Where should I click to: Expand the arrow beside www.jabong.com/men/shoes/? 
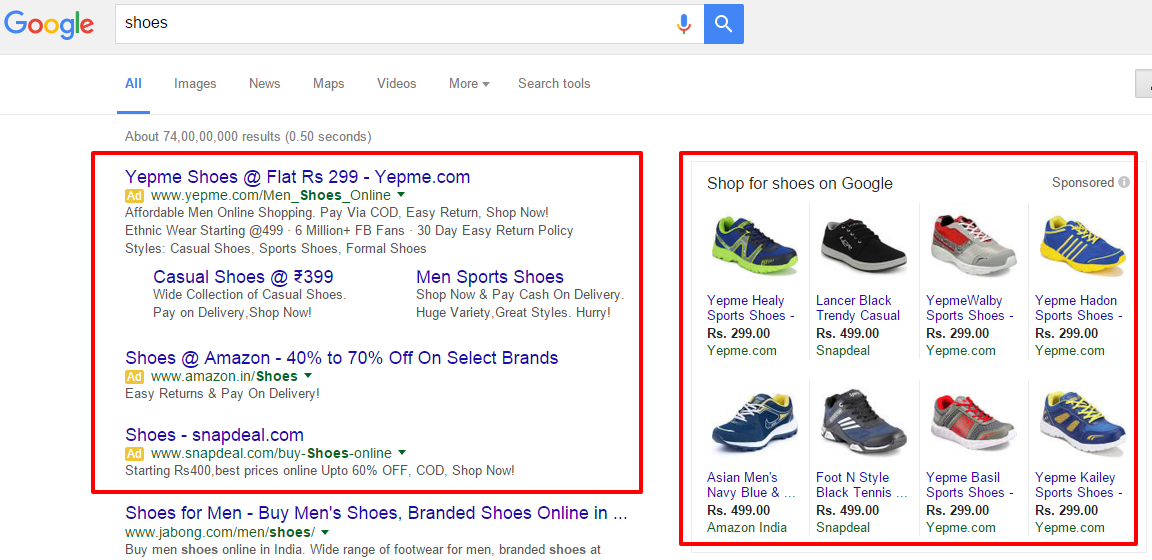point(325,532)
